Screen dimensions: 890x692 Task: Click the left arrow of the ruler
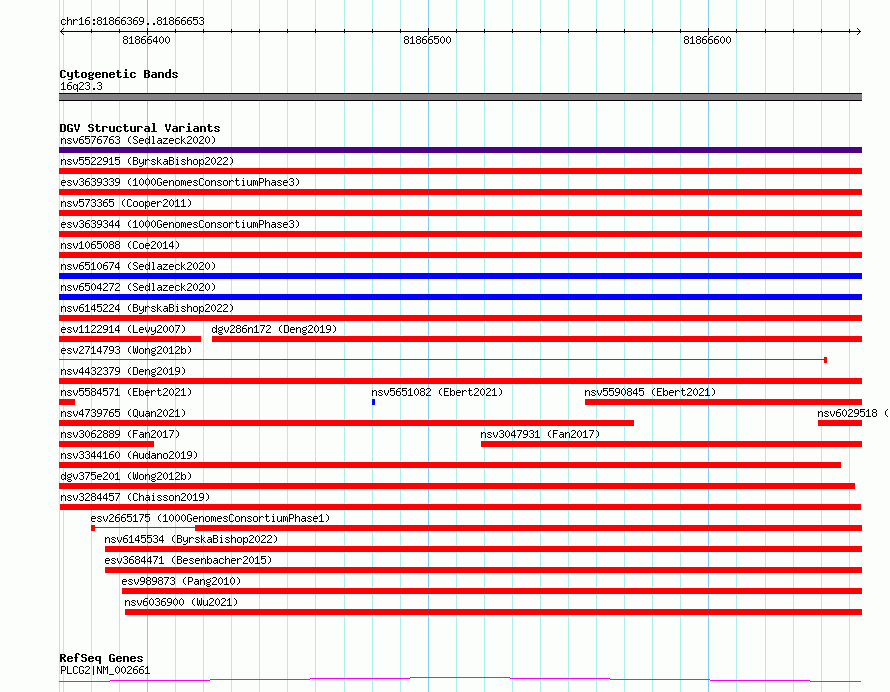click(62, 32)
